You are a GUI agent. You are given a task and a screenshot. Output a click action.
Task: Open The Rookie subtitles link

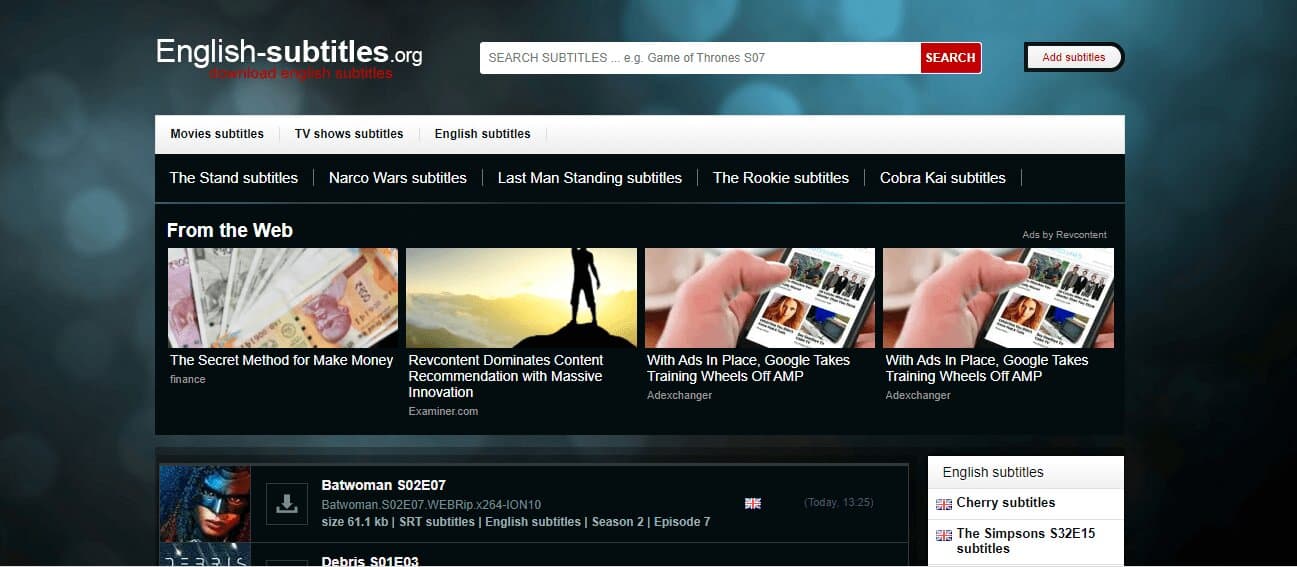click(x=781, y=178)
